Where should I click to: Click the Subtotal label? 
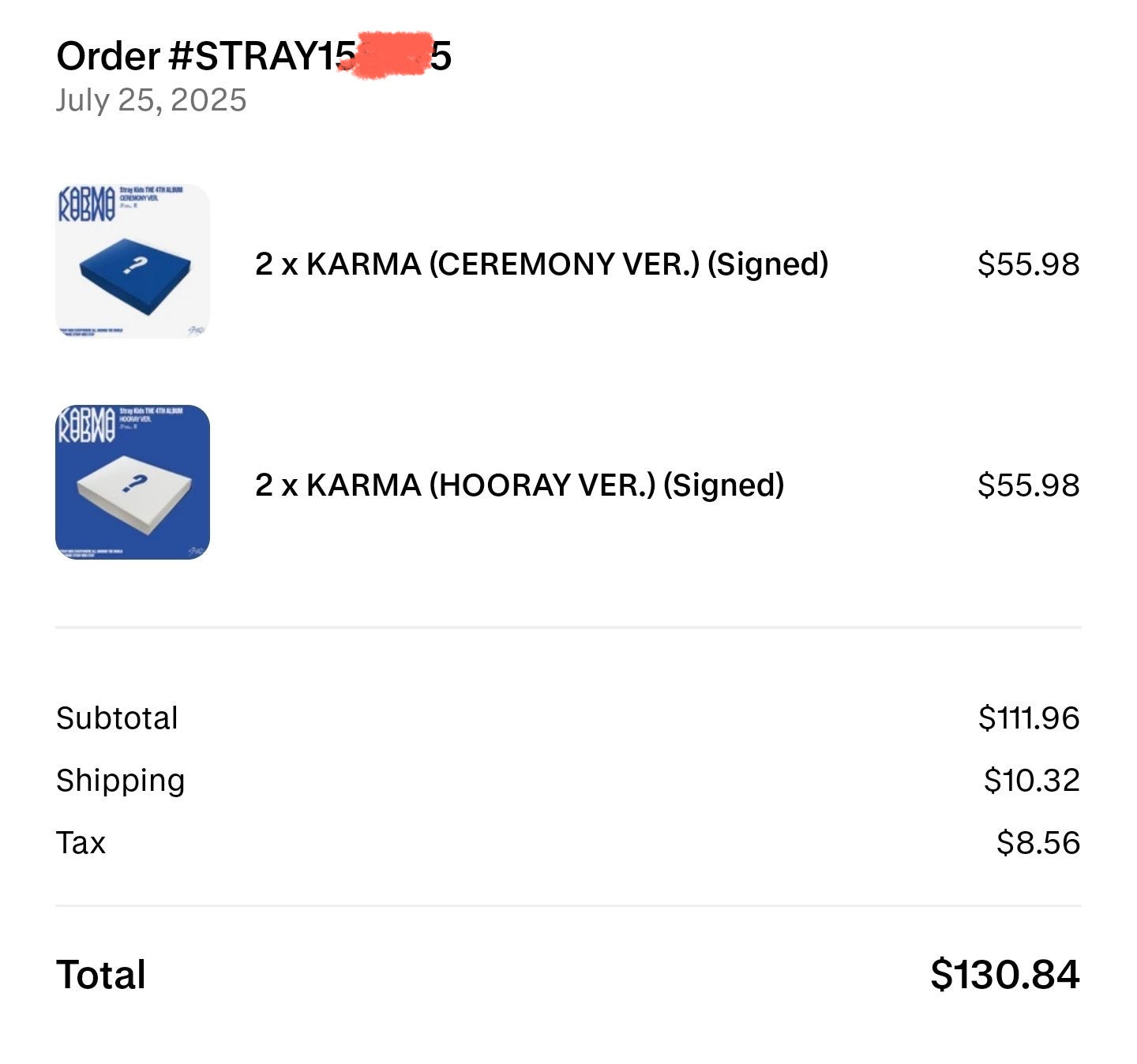[x=117, y=717]
